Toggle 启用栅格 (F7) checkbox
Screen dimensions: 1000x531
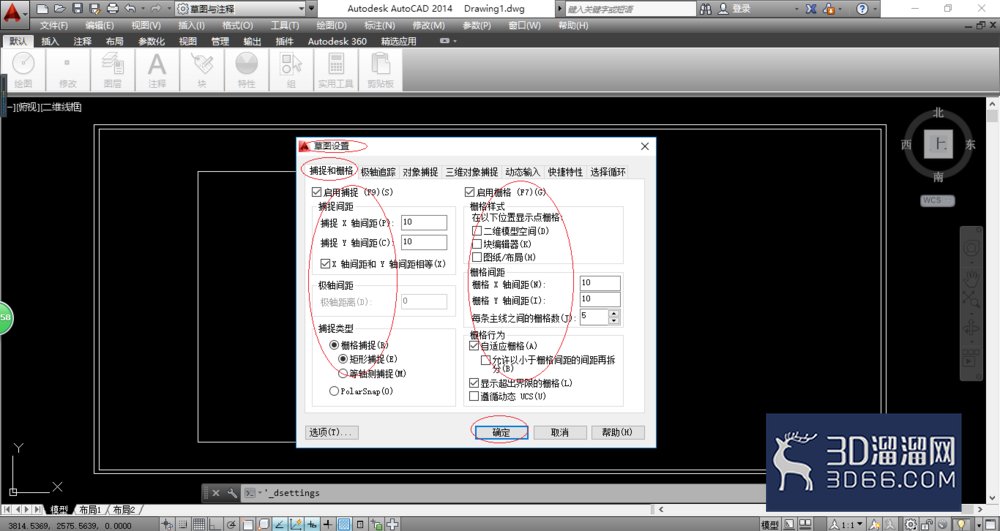470,192
